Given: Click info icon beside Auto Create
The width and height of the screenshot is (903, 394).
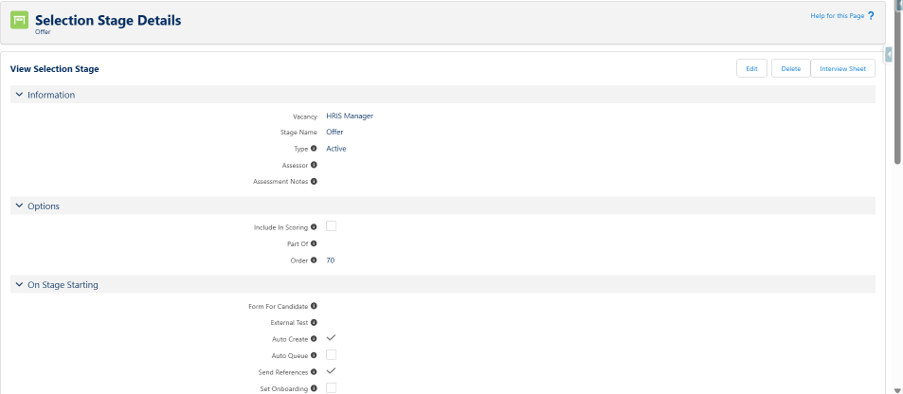Looking at the screenshot, I should (314, 339).
